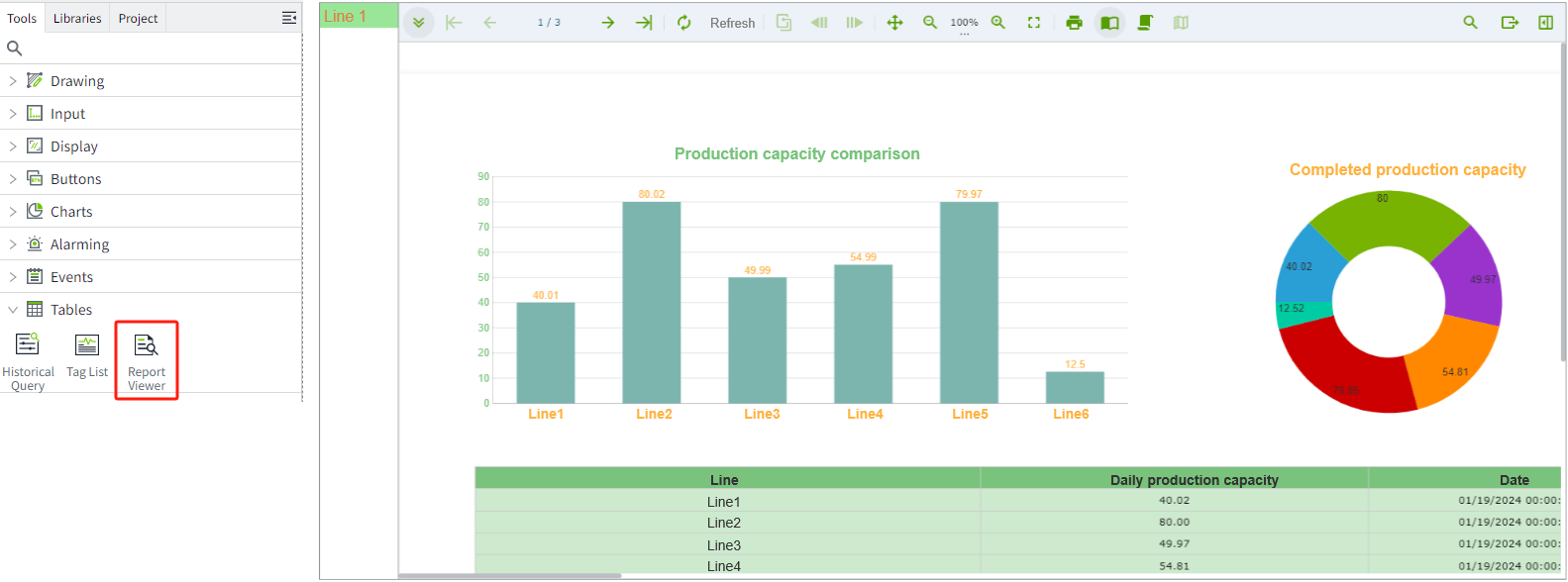Open the report search magnifier
The image size is (1568, 582).
click(1470, 23)
